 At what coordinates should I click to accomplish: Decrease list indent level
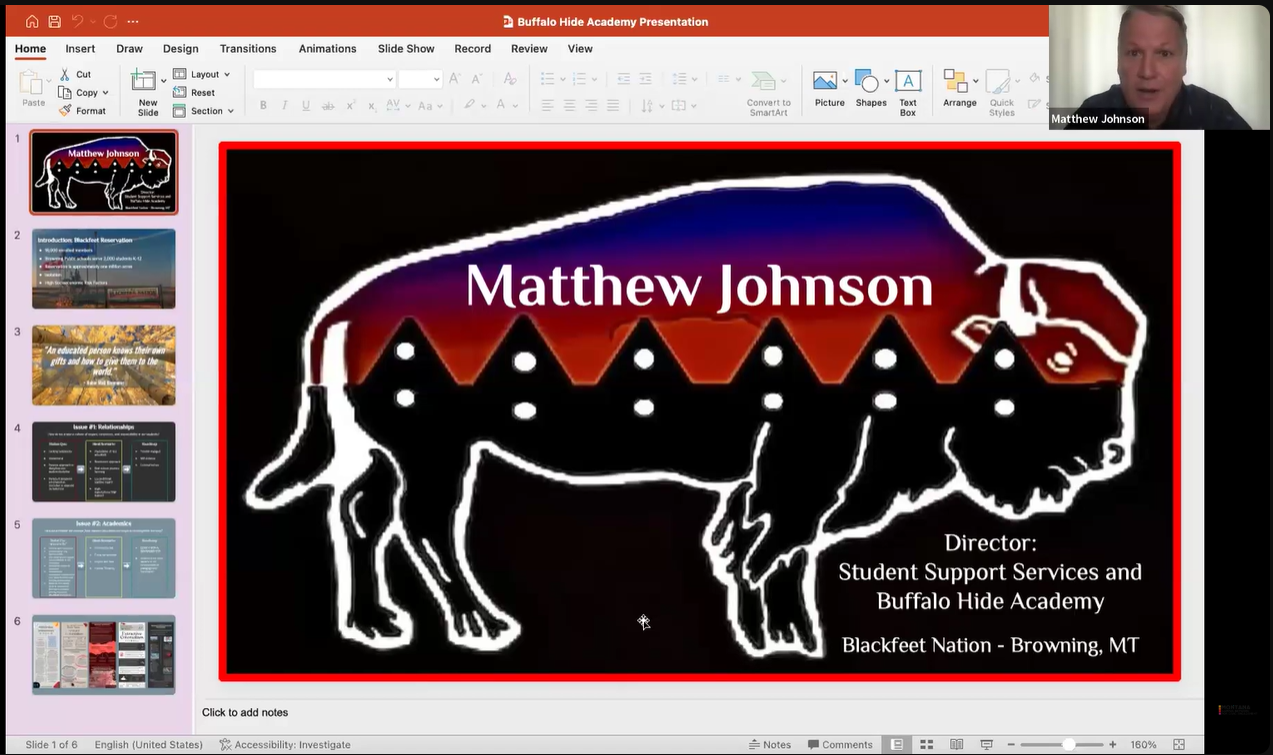[624, 79]
